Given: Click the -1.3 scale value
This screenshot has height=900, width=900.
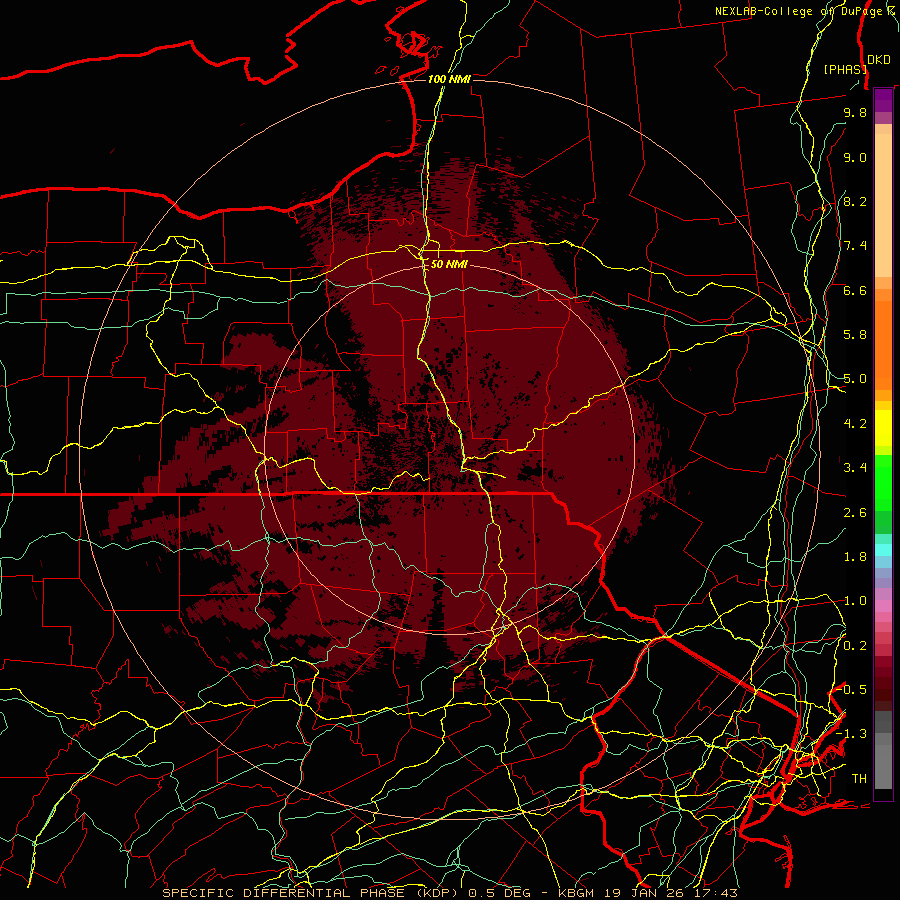Looking at the screenshot, I should 852,734.
